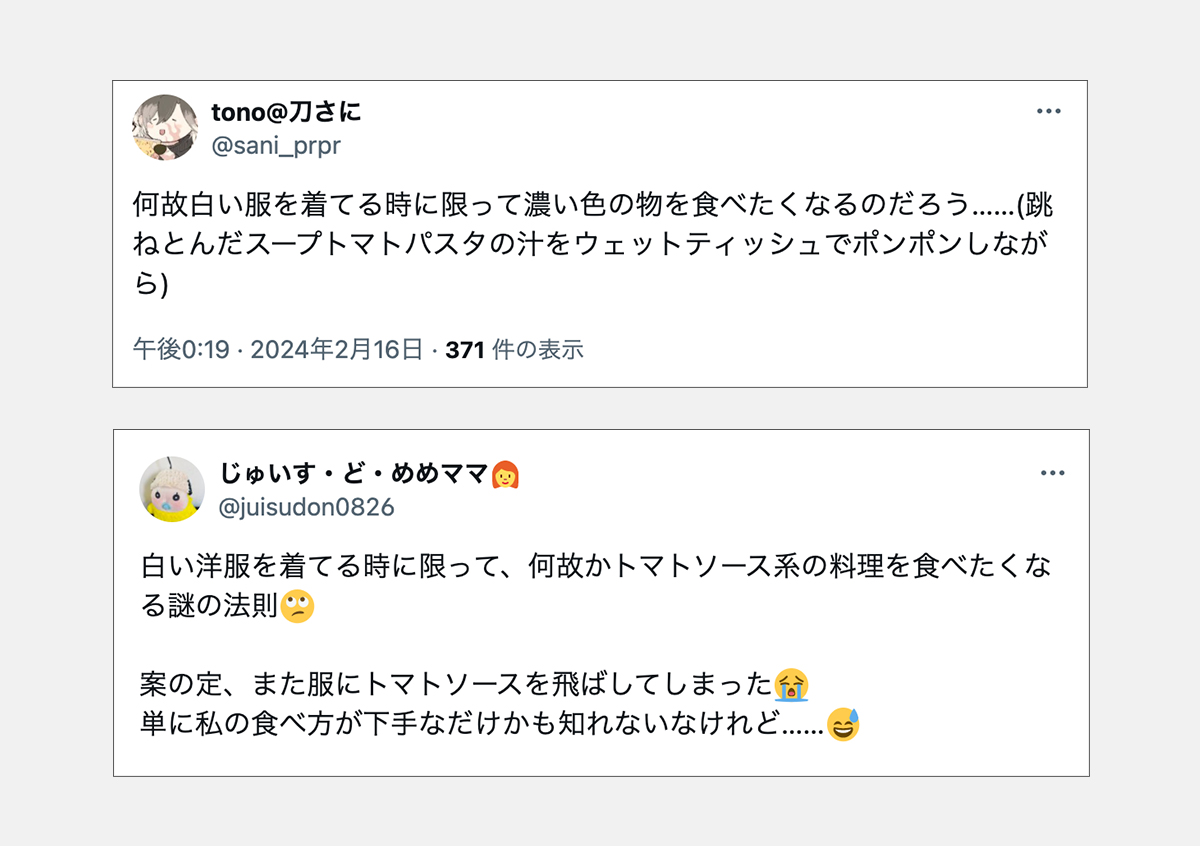The image size is (1200, 846).
Task: Open the @juisudon0826 handle link
Action: coord(306,507)
